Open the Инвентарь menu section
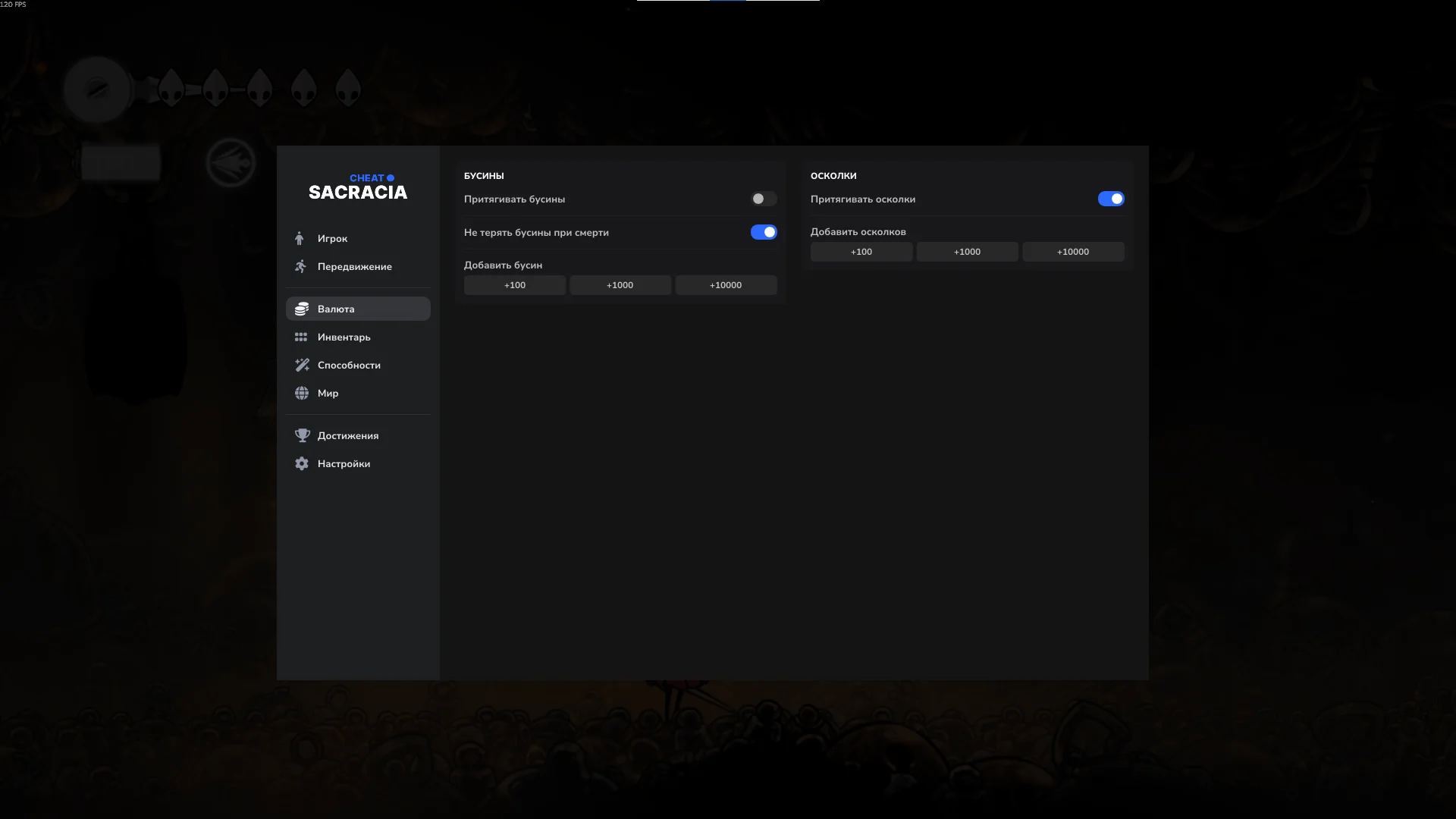 344,337
